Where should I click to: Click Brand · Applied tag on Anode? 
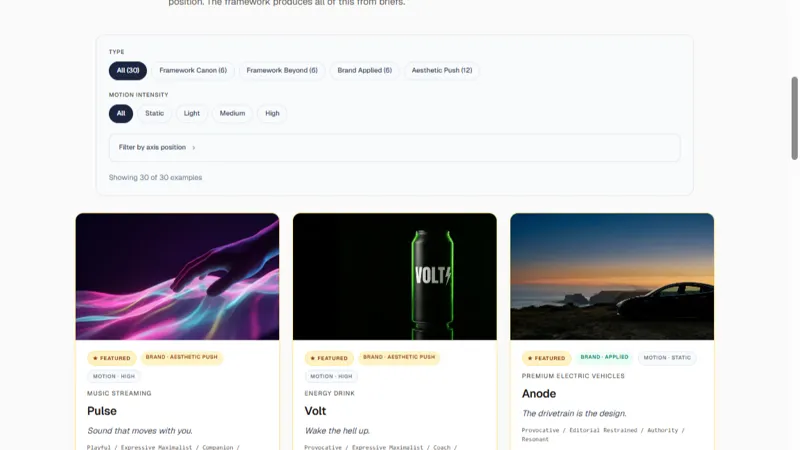coord(604,357)
